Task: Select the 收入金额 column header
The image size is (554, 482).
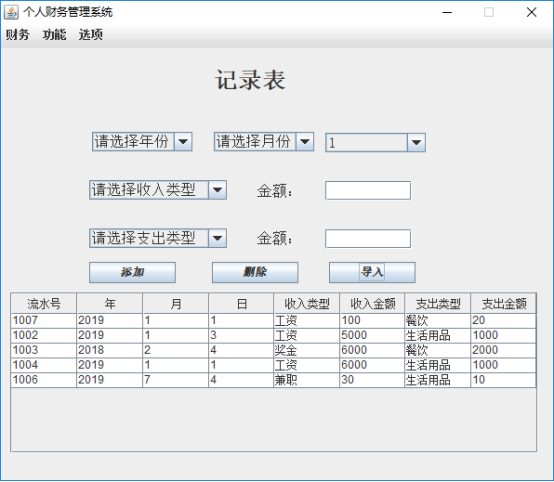Action: pos(372,304)
